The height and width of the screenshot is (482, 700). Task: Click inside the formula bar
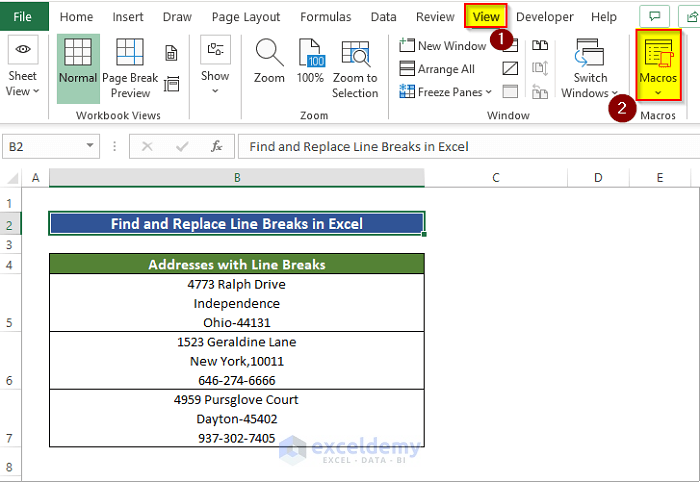(x=469, y=146)
